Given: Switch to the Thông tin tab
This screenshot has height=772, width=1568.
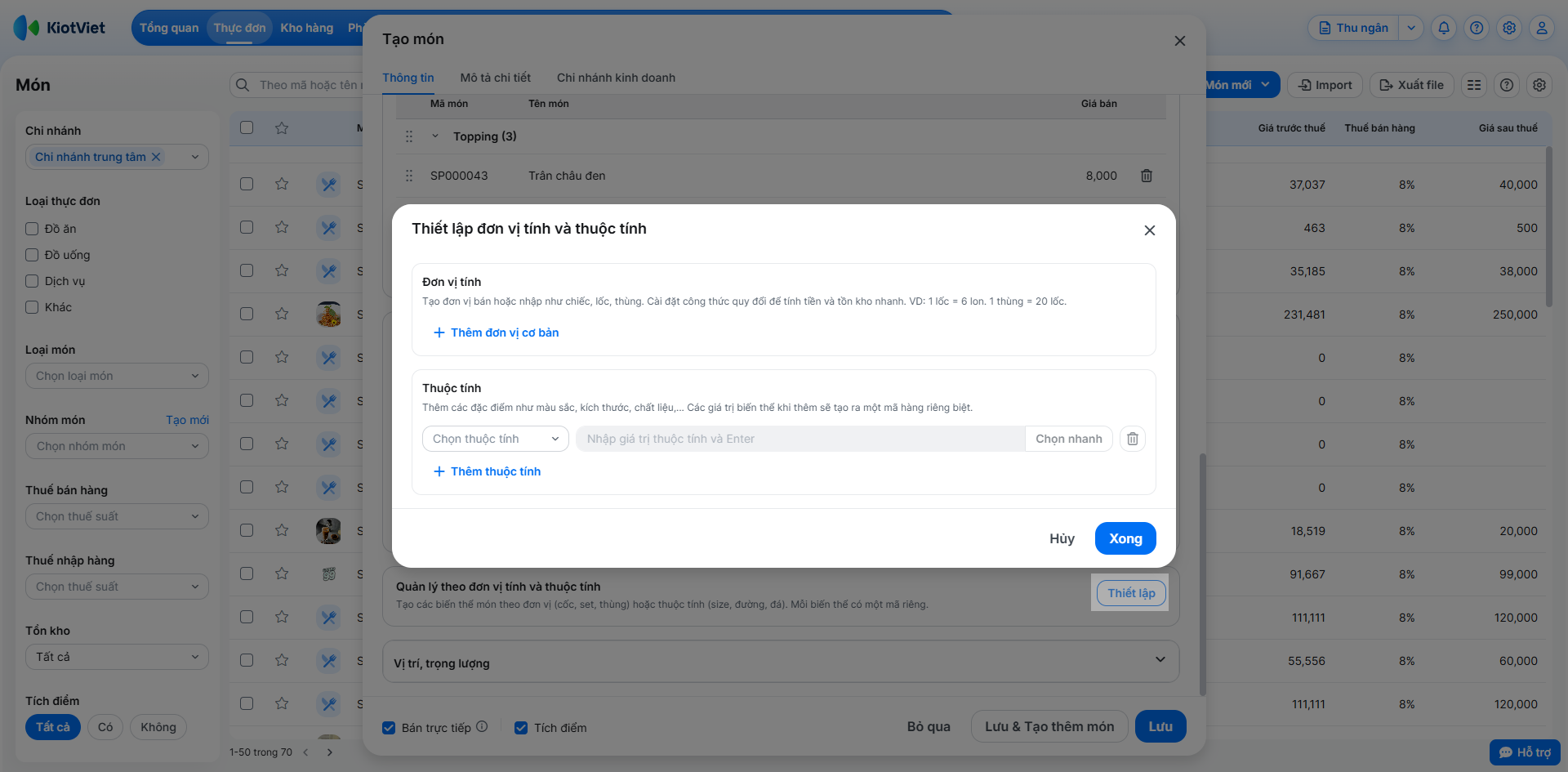Looking at the screenshot, I should (408, 78).
